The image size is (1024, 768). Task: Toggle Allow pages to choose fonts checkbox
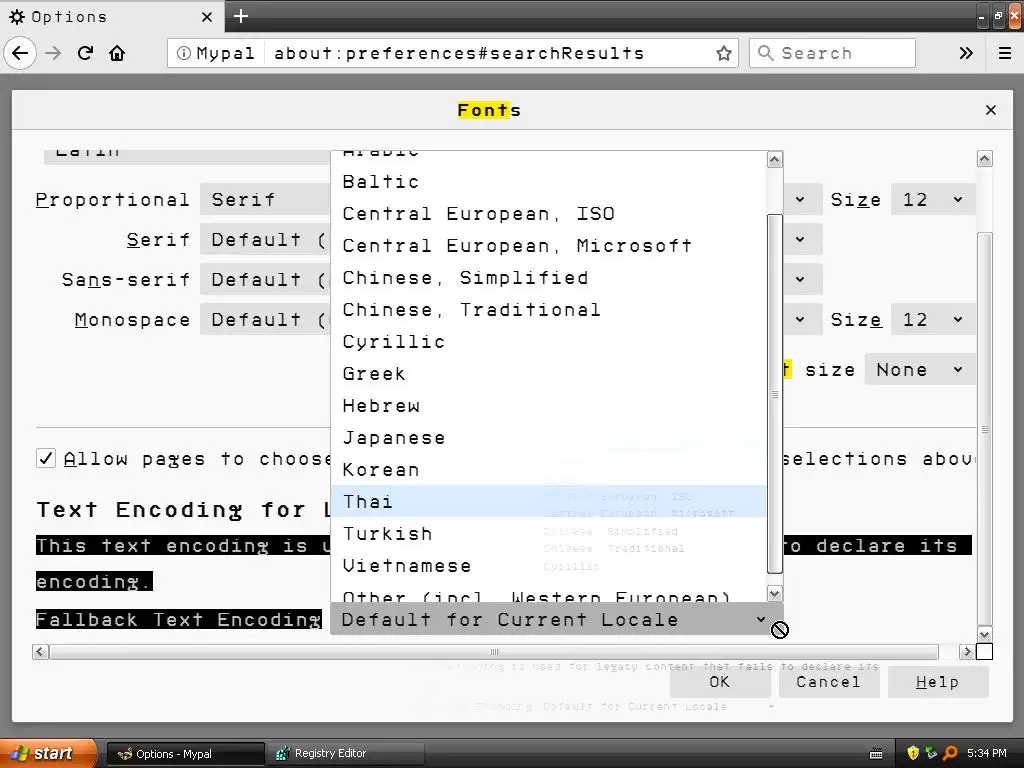(x=46, y=458)
